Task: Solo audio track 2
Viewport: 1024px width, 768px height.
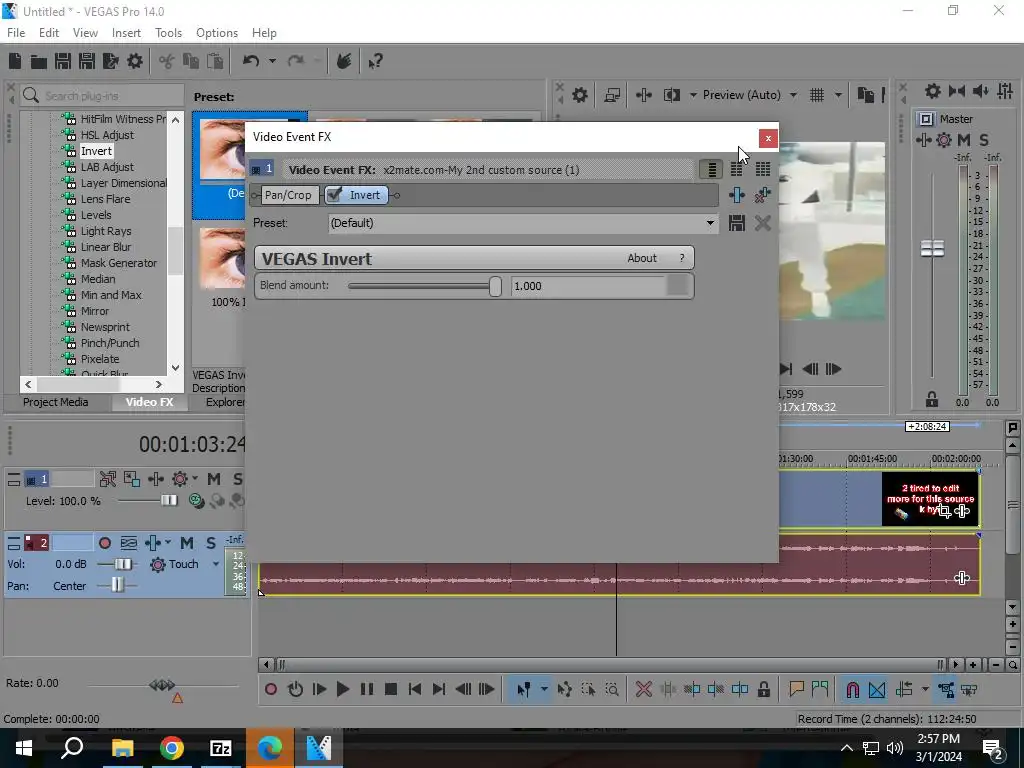Action: coord(211,543)
